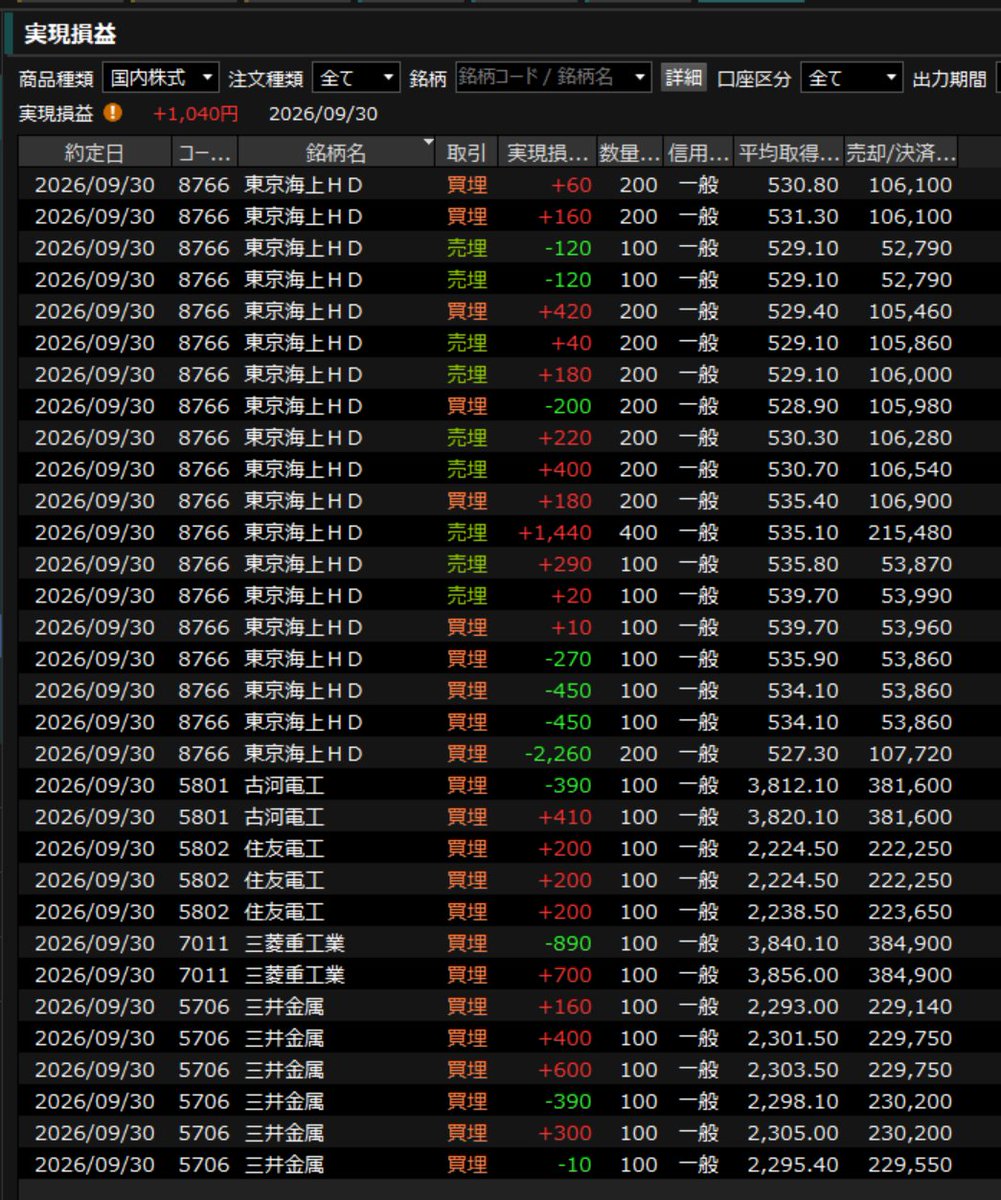The image size is (1001, 1200).
Task: Click the total +1,040円 value
Action: coord(196,114)
